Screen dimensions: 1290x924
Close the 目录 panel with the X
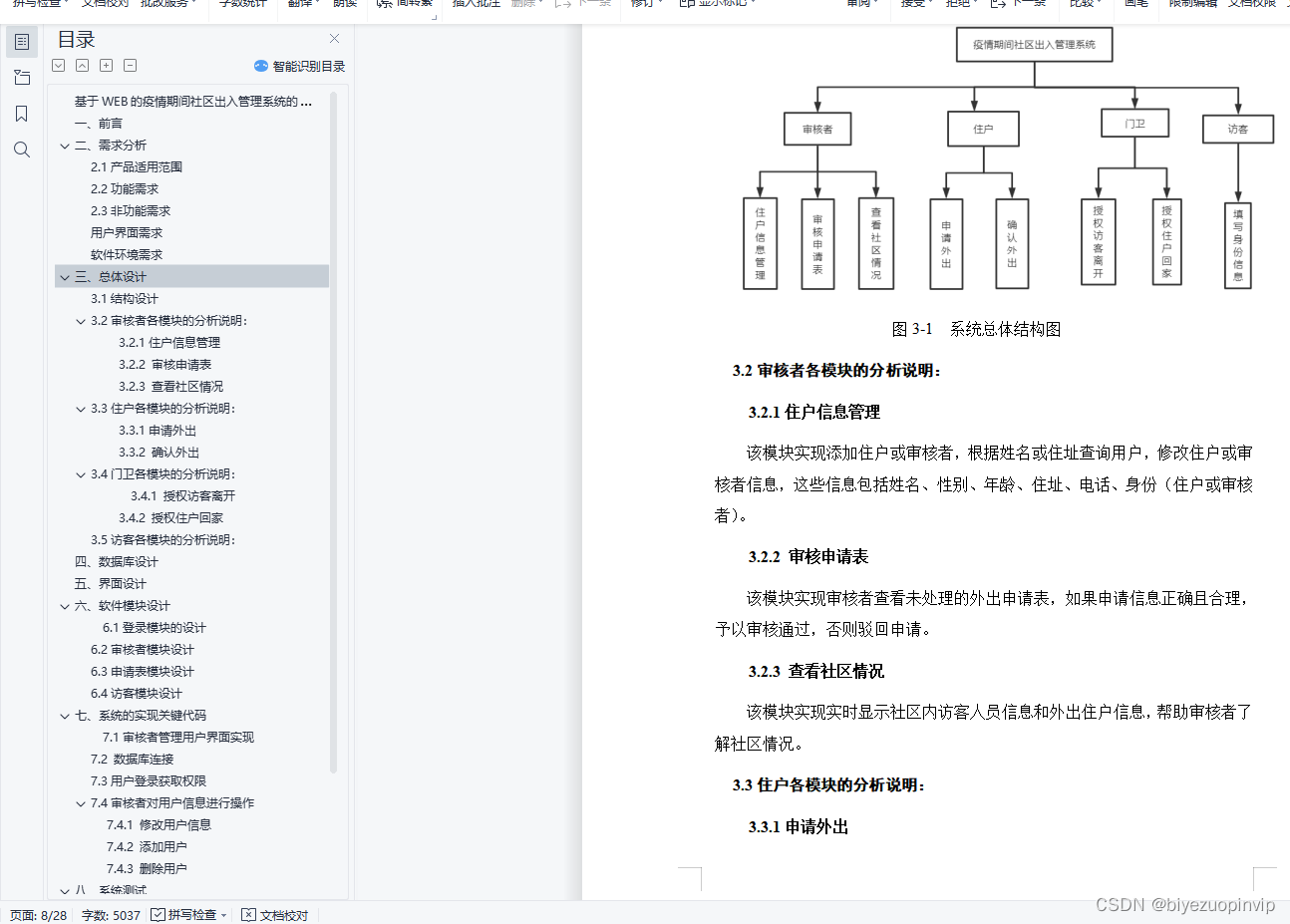coord(334,39)
